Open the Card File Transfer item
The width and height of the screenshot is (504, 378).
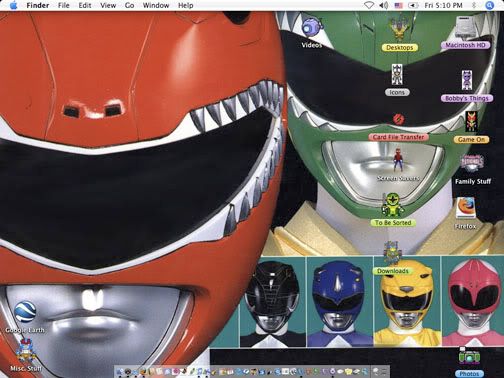(398, 119)
